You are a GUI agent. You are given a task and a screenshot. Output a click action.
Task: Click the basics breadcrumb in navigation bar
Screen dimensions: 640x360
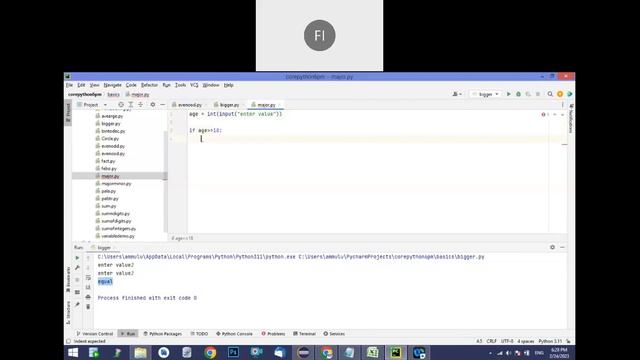click(113, 94)
